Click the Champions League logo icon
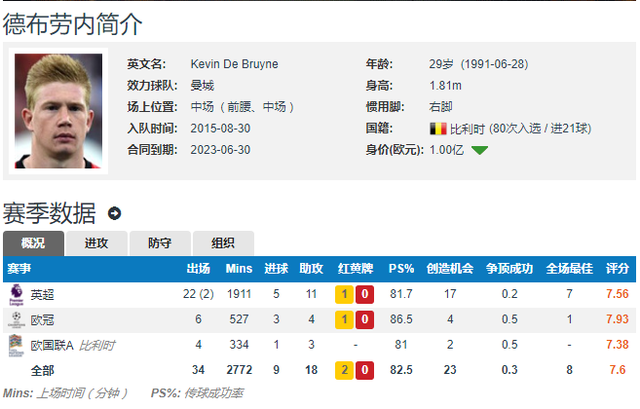 [x=16, y=319]
